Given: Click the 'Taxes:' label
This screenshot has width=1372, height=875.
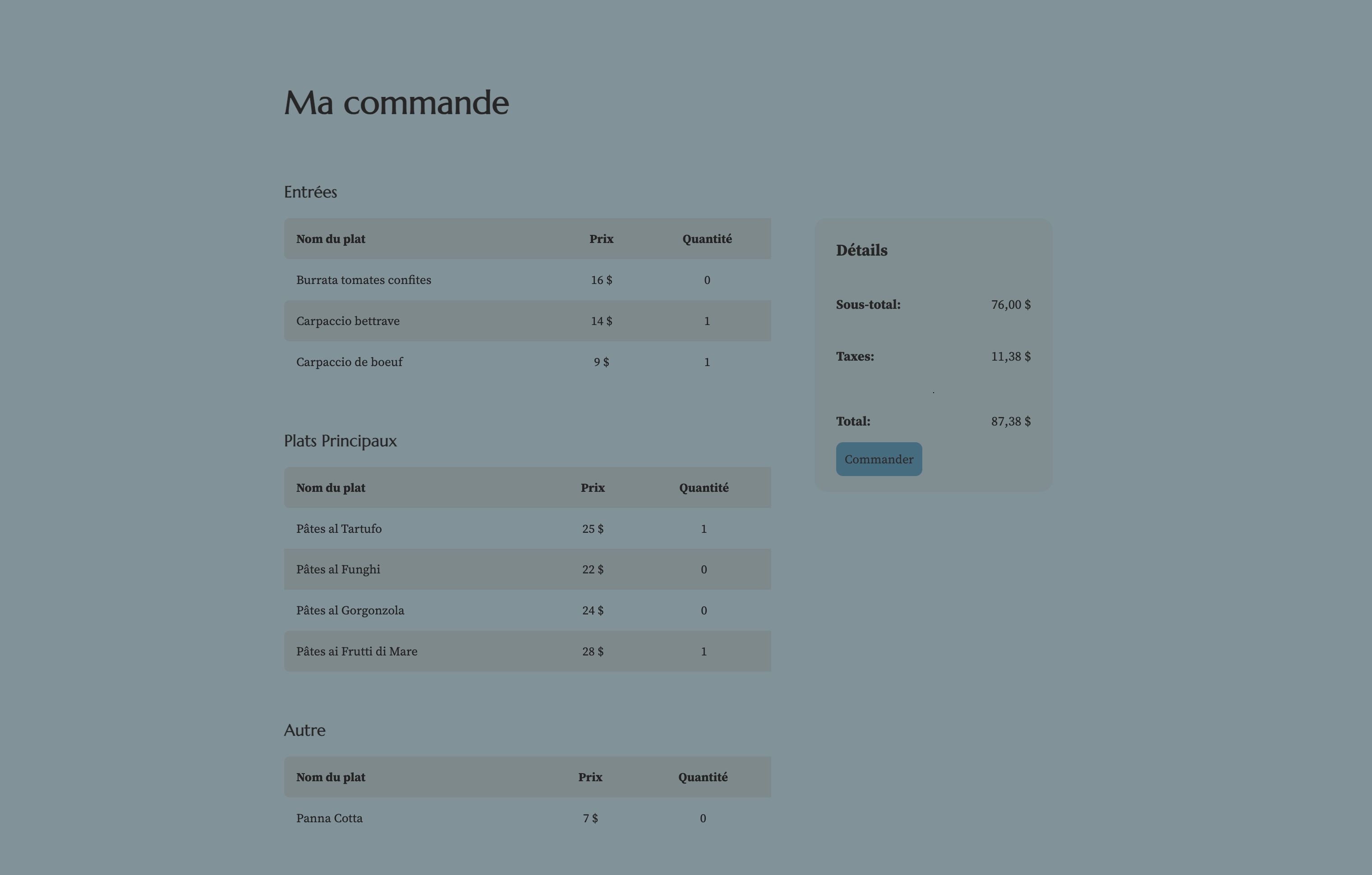Looking at the screenshot, I should point(855,357).
